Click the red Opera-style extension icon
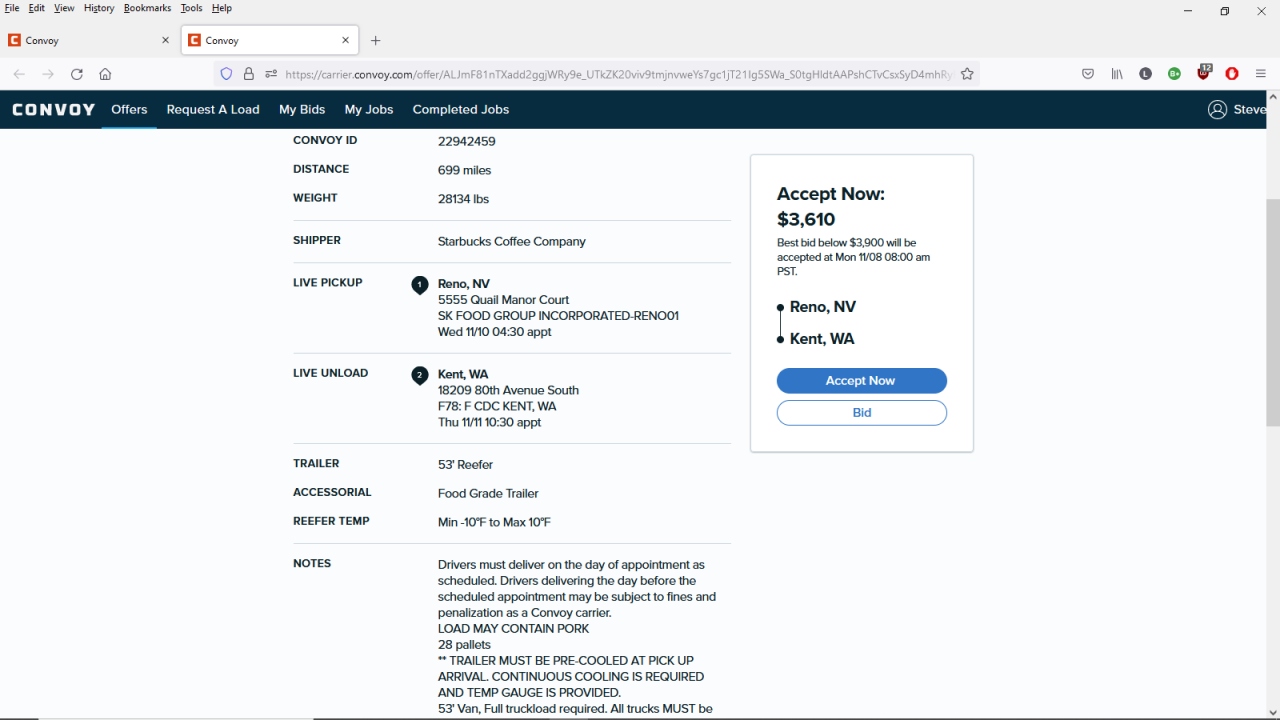Image resolution: width=1280 pixels, height=720 pixels. point(1232,74)
